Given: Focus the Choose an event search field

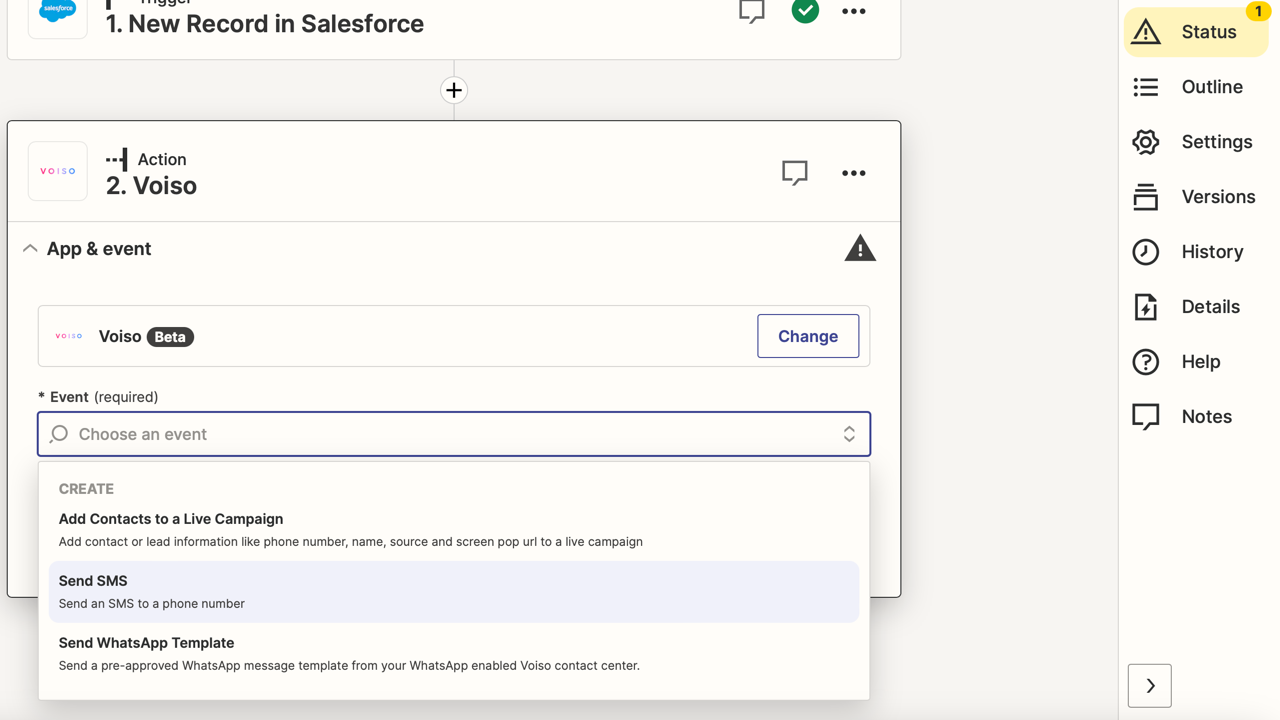Looking at the screenshot, I should (454, 434).
